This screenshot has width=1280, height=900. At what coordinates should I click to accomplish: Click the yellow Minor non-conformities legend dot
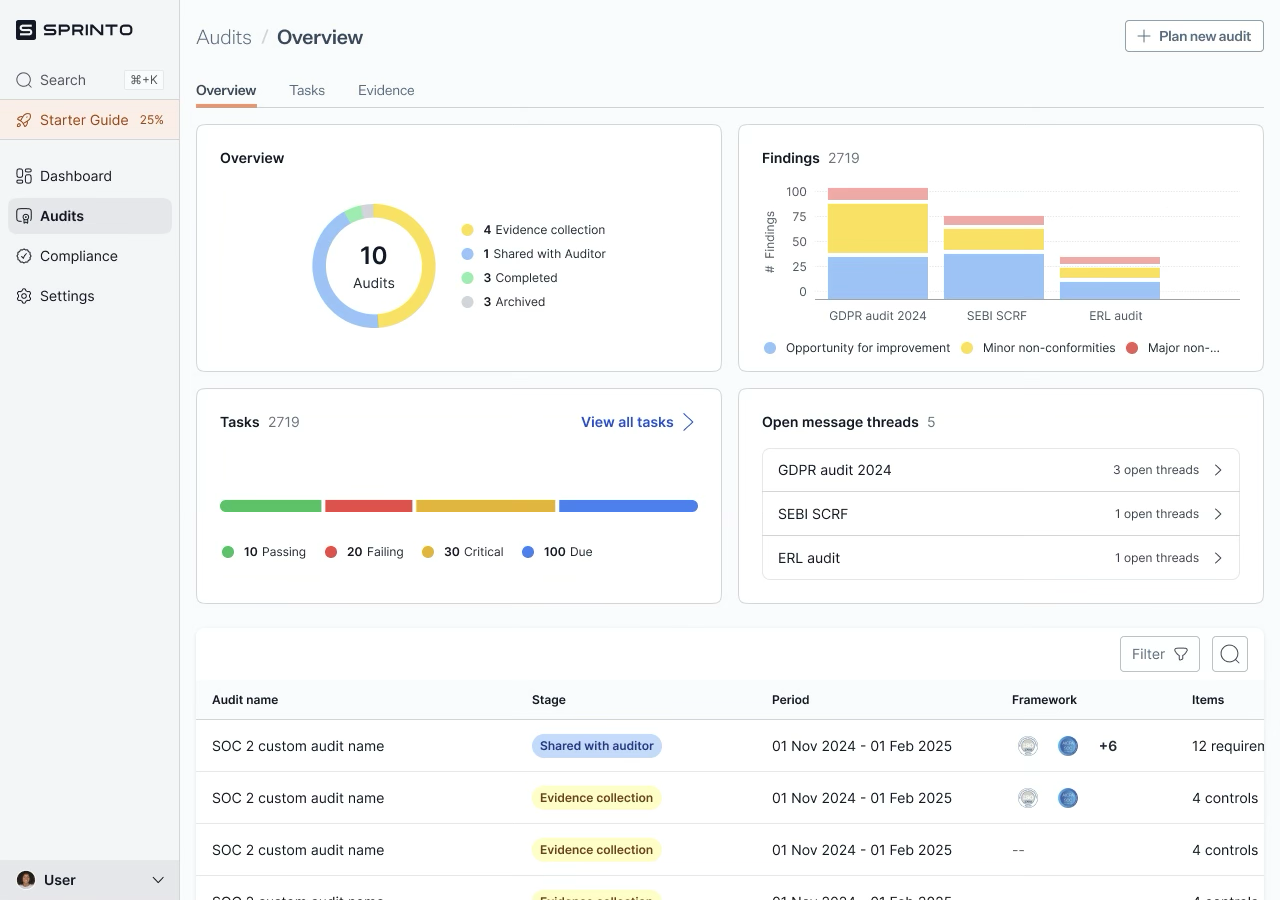(x=967, y=348)
